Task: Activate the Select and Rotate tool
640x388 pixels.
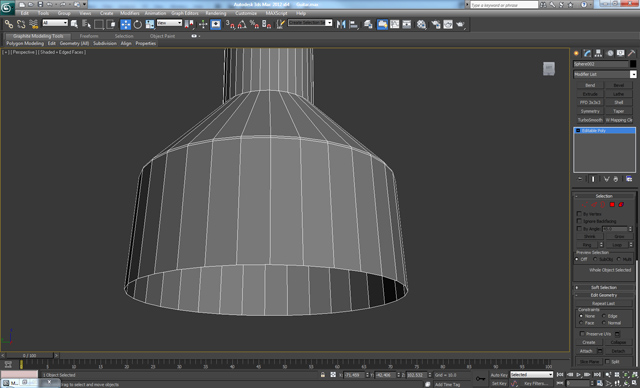Action: click(138, 24)
